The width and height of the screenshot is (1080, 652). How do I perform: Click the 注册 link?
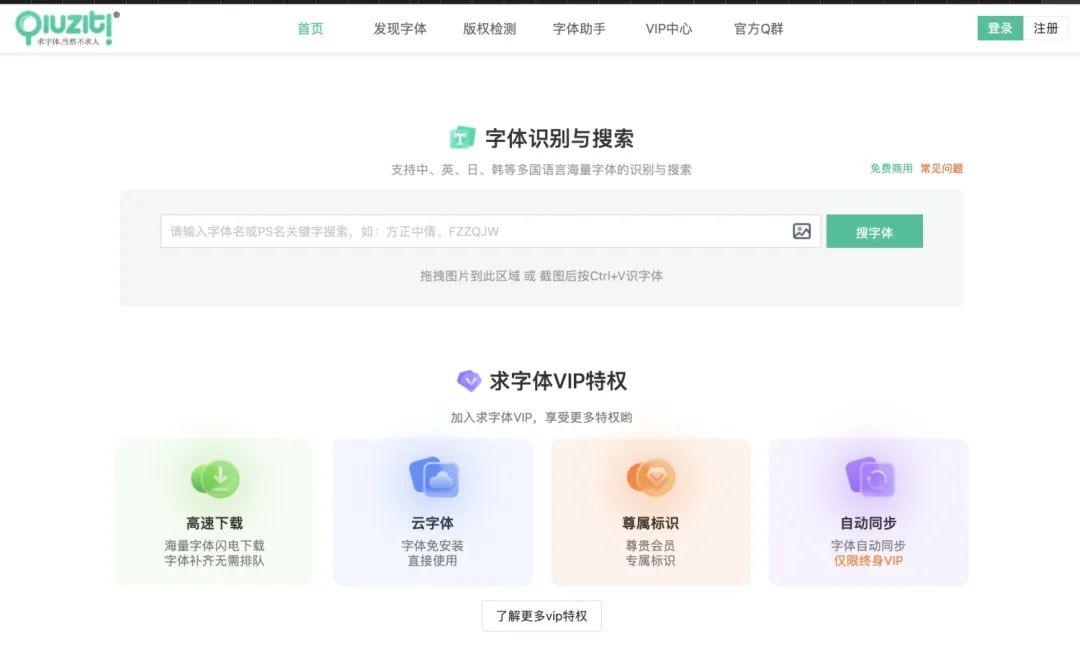pyautogui.click(x=1046, y=28)
